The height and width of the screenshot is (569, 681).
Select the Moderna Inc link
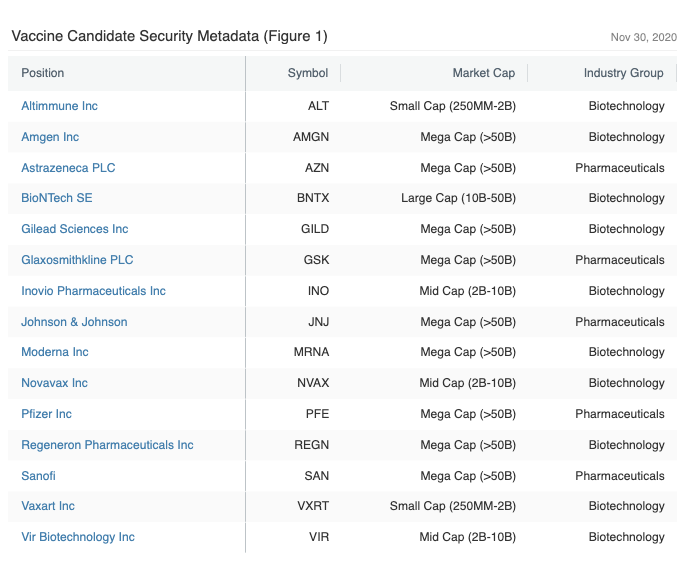point(55,352)
